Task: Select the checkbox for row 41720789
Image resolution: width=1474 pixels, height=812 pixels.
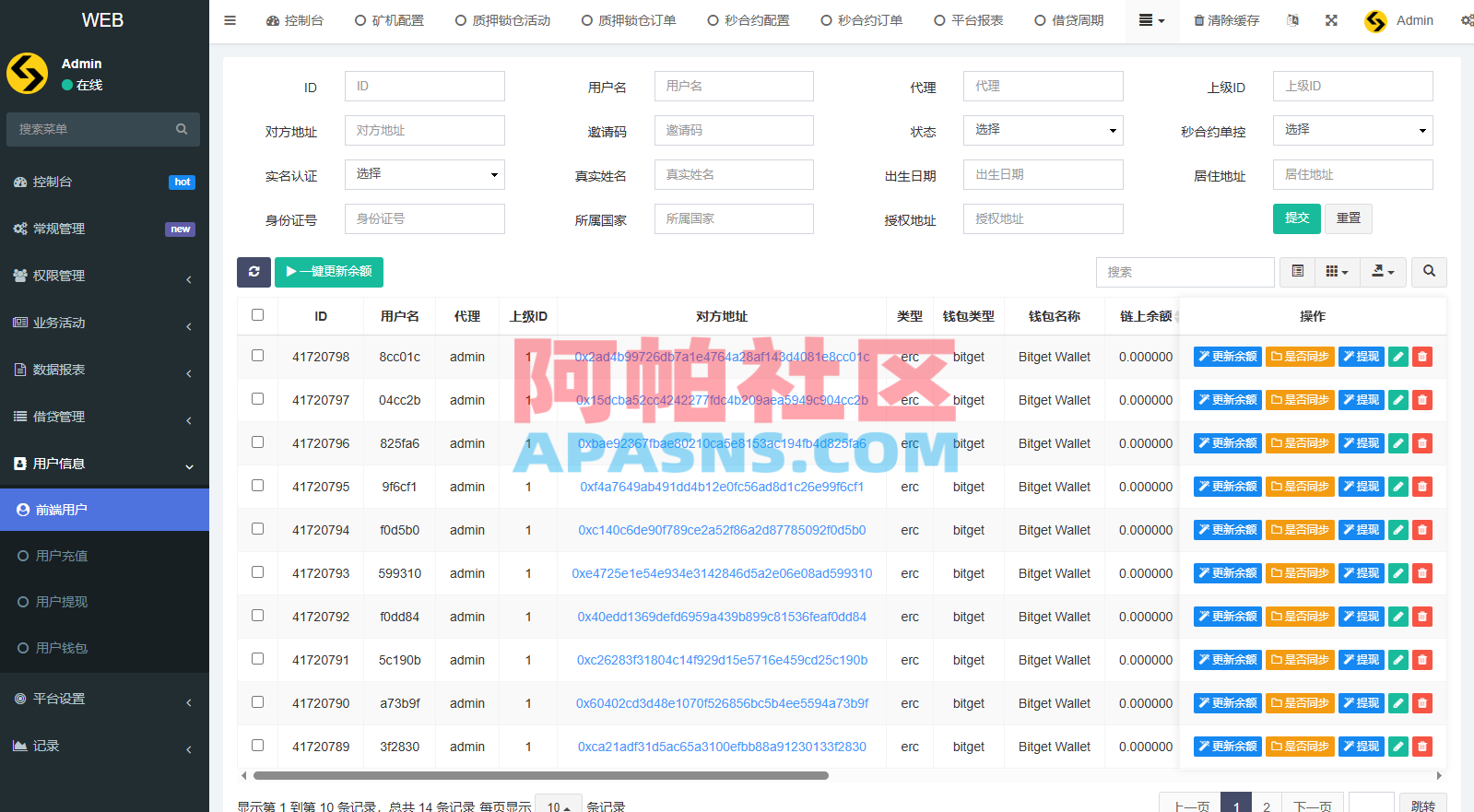Action: 258,746
